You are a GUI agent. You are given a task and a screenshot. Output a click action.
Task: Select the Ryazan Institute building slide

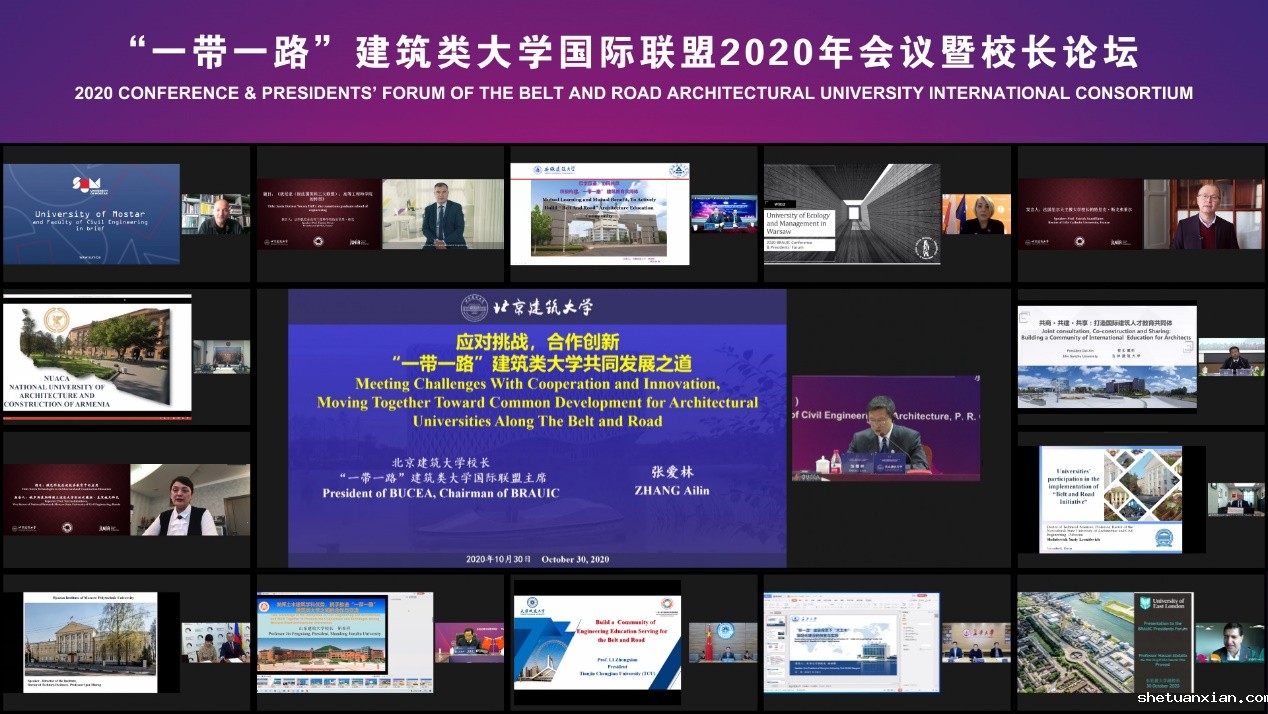pos(90,642)
